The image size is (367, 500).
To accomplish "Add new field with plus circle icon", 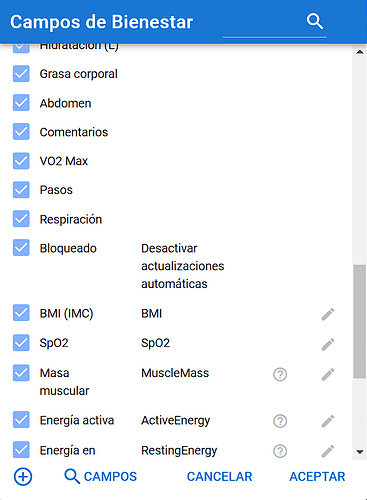I will (x=23, y=477).
